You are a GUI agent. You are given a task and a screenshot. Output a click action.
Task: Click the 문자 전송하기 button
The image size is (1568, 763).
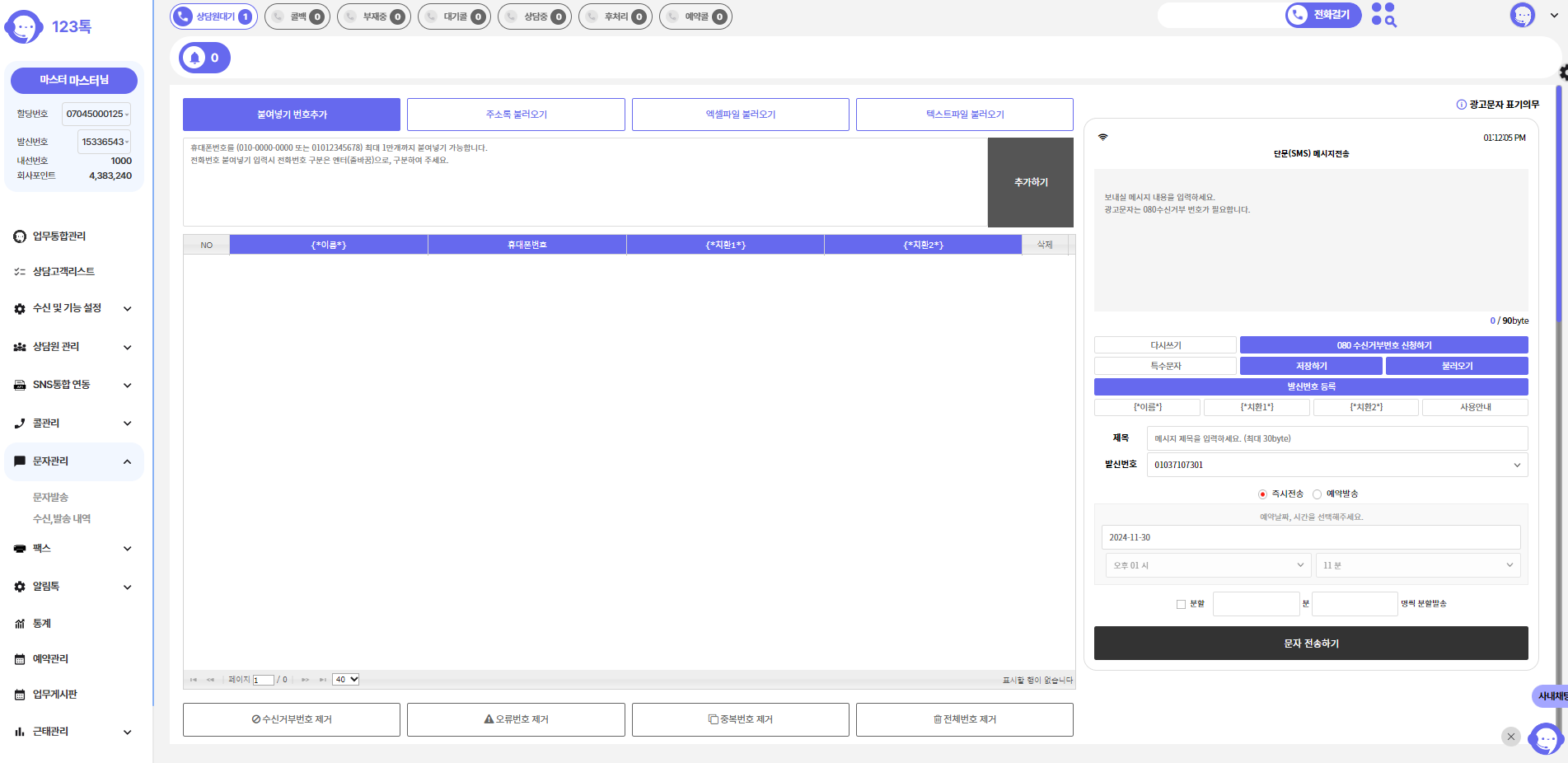(x=1310, y=644)
